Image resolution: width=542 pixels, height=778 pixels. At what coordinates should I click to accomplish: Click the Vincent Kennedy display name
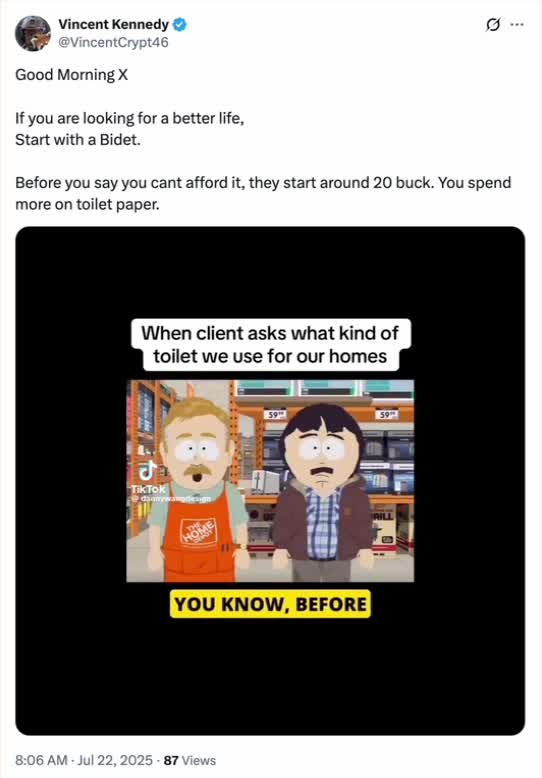pos(114,24)
